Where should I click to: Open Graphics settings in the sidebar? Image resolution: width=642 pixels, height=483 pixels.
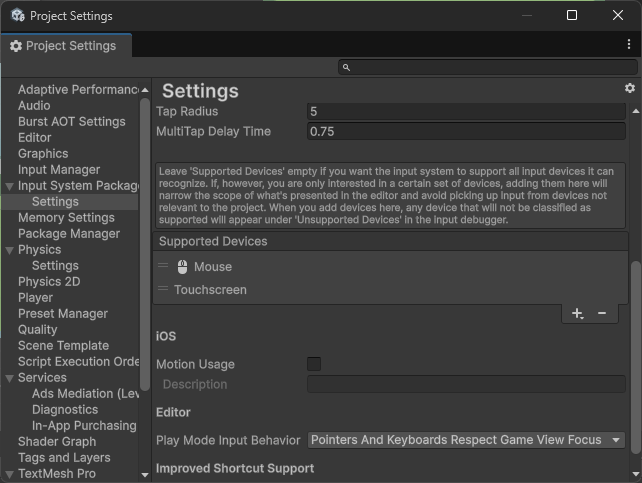pos(43,153)
